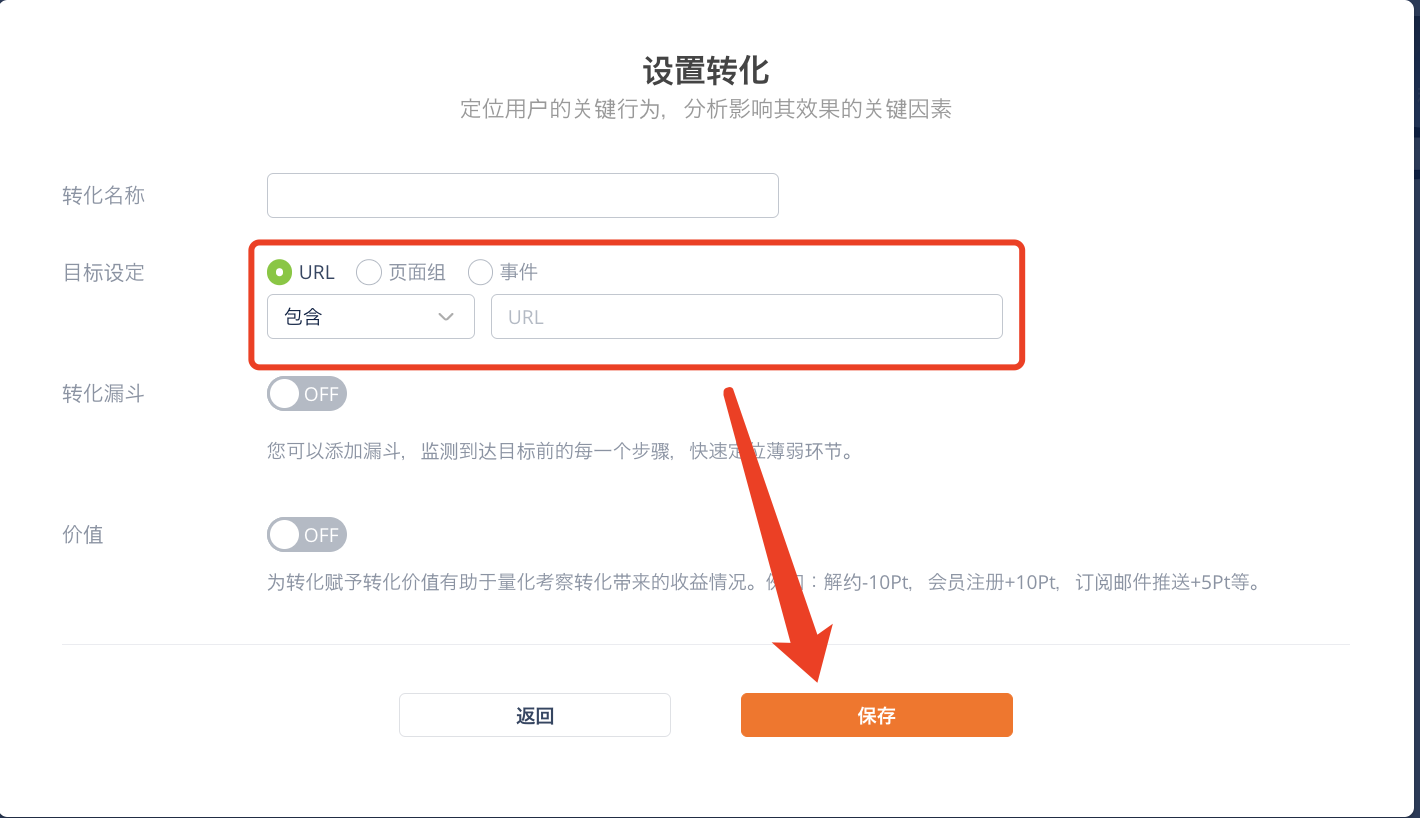Image resolution: width=1420 pixels, height=818 pixels.
Task: Focus the URL placeholder input box
Action: pyautogui.click(x=746, y=316)
